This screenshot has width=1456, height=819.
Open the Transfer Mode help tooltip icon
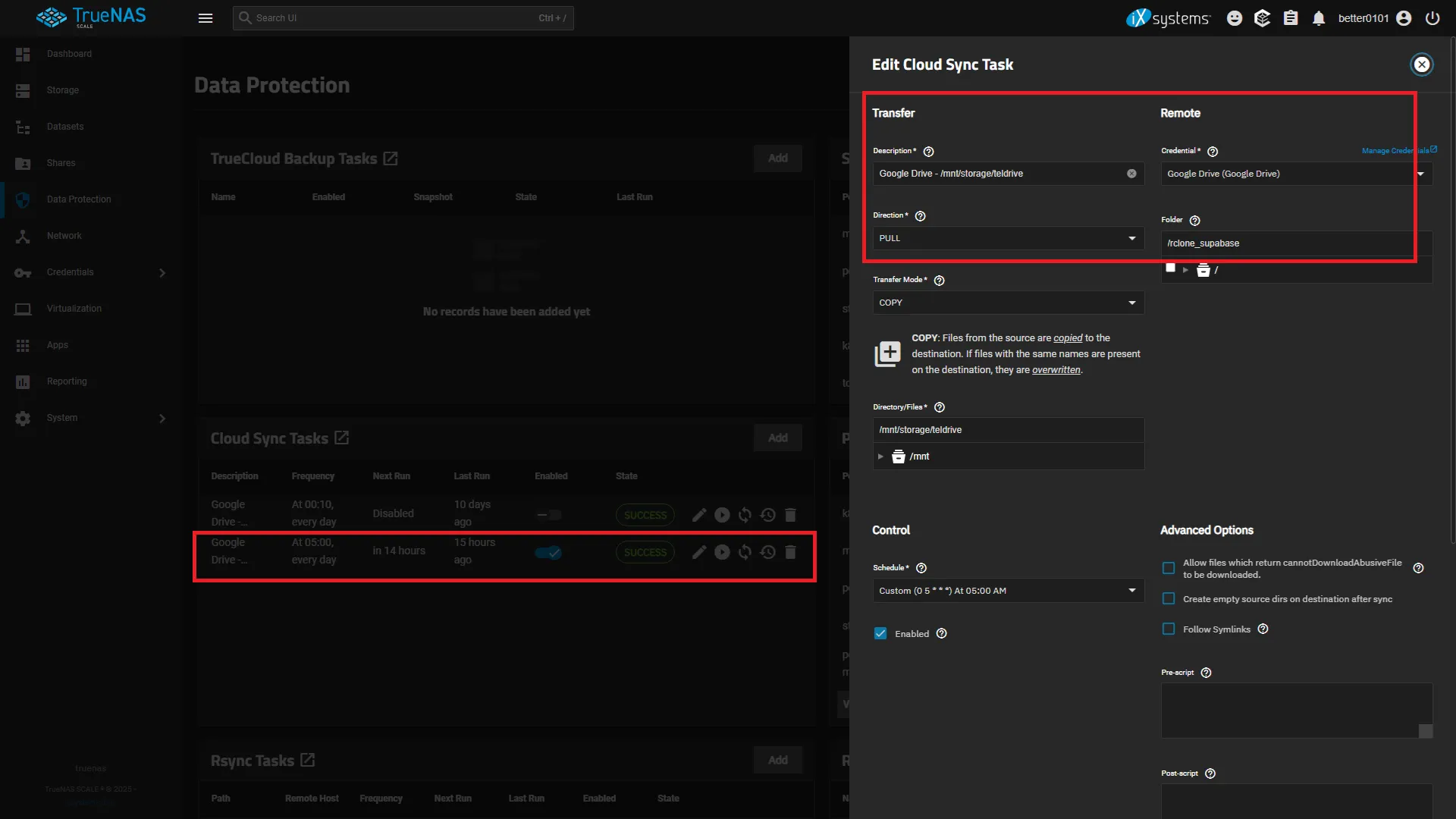click(939, 280)
